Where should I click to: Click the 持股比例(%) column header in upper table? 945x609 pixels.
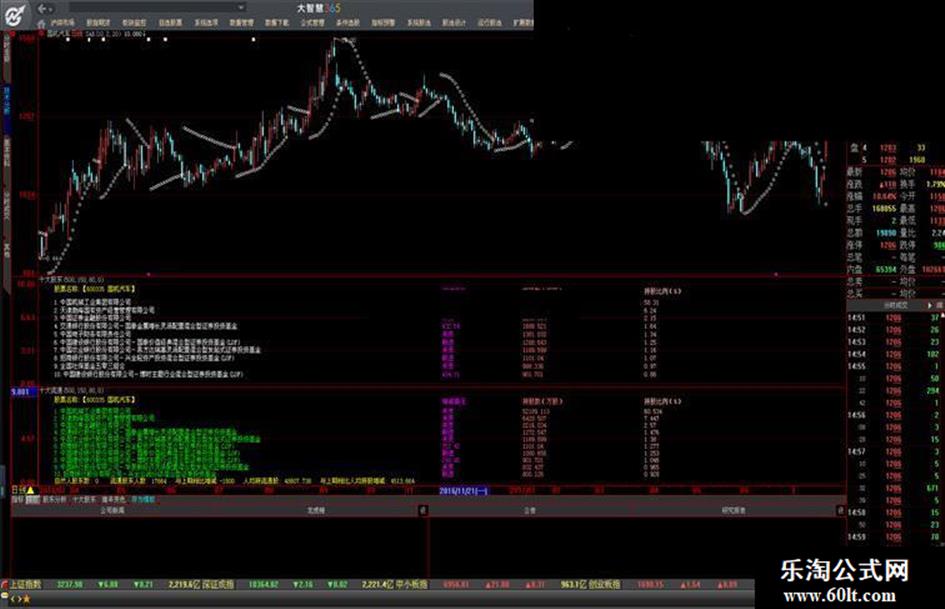(x=662, y=291)
